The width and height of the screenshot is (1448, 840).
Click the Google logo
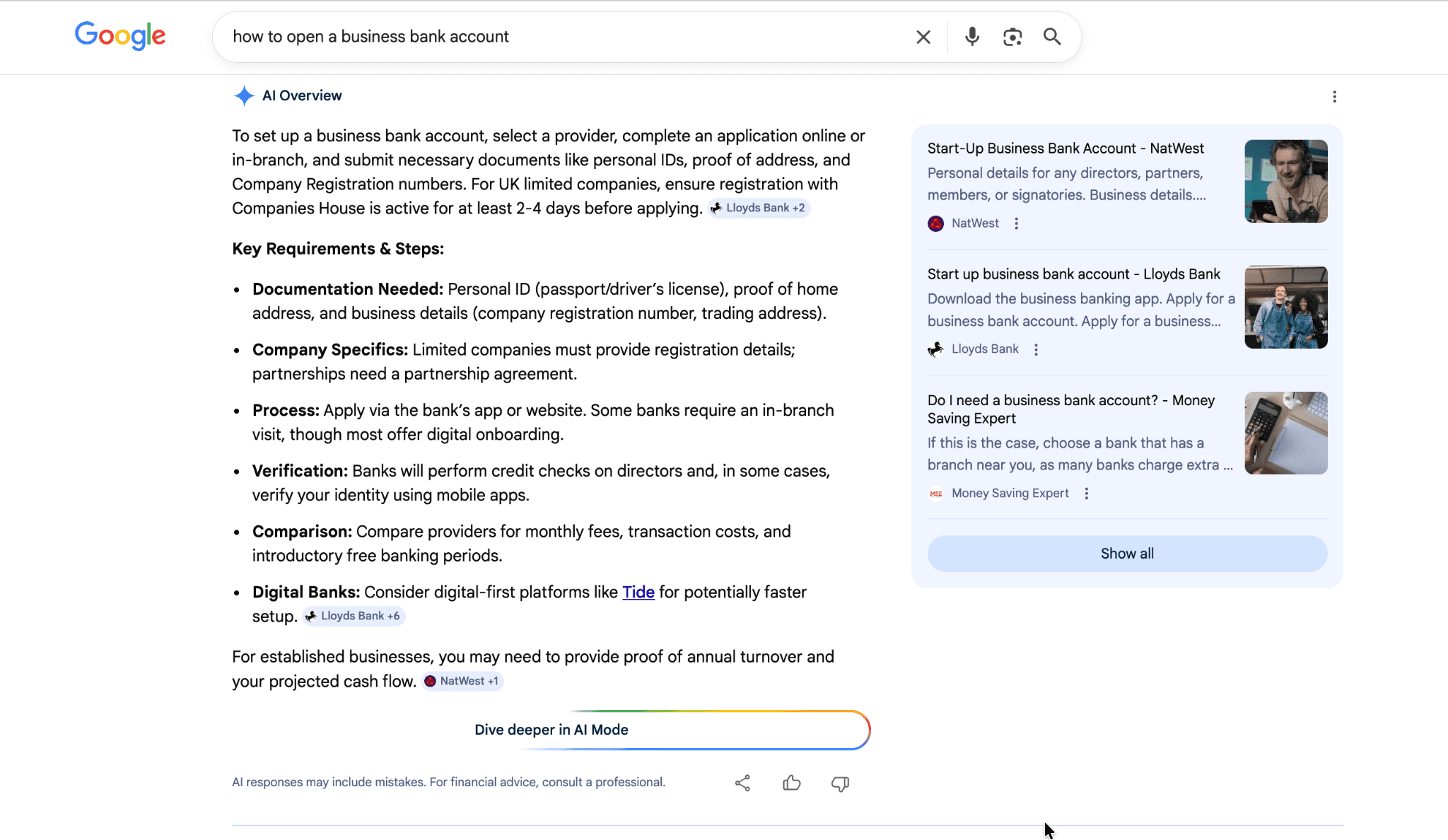pyautogui.click(x=119, y=36)
